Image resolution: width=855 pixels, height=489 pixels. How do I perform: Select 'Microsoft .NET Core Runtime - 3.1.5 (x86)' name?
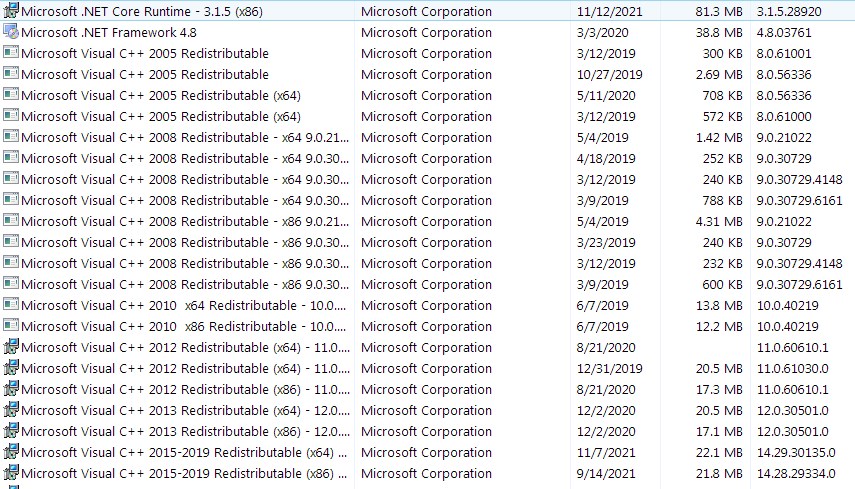(142, 11)
